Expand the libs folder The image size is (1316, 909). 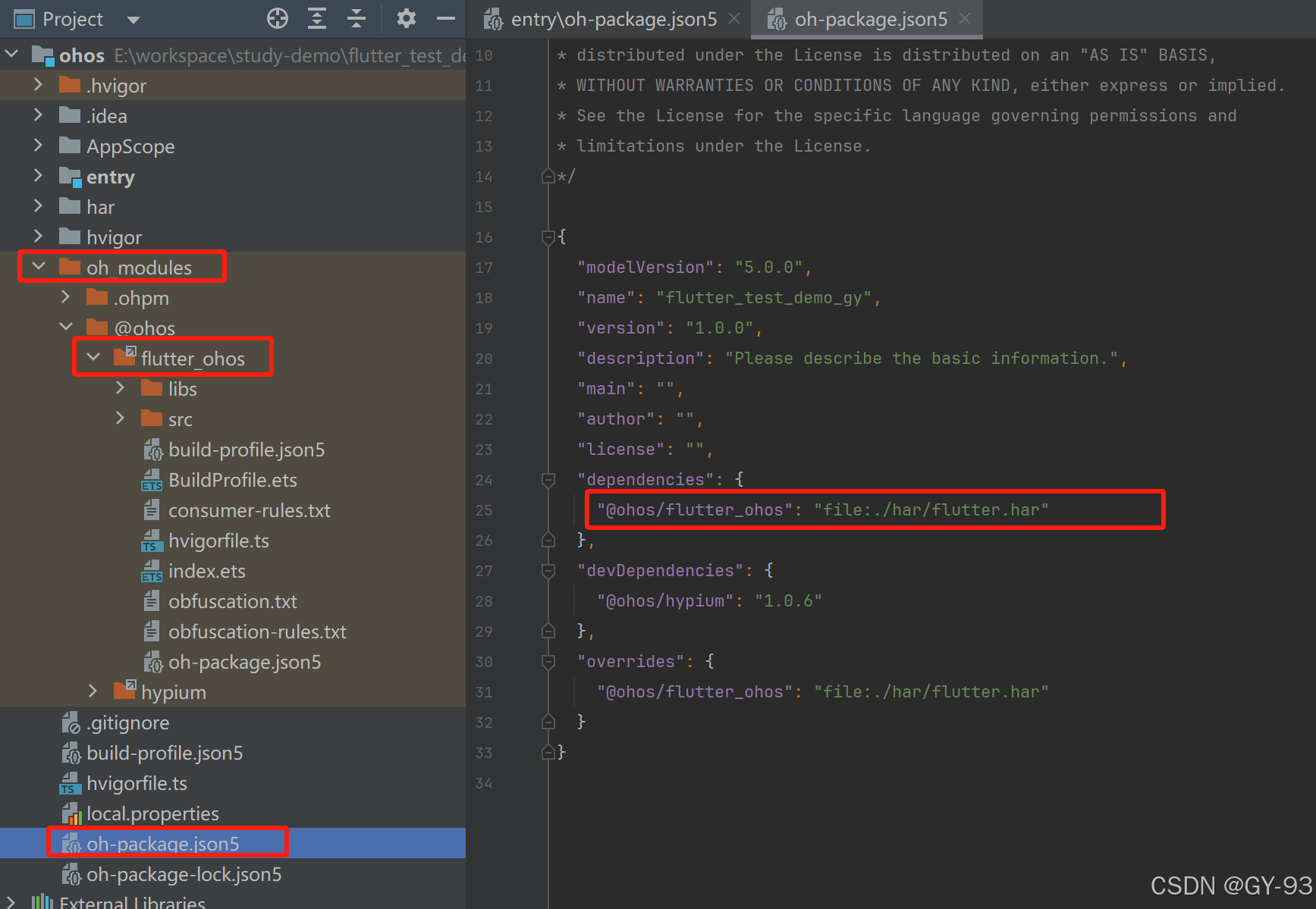click(x=120, y=387)
